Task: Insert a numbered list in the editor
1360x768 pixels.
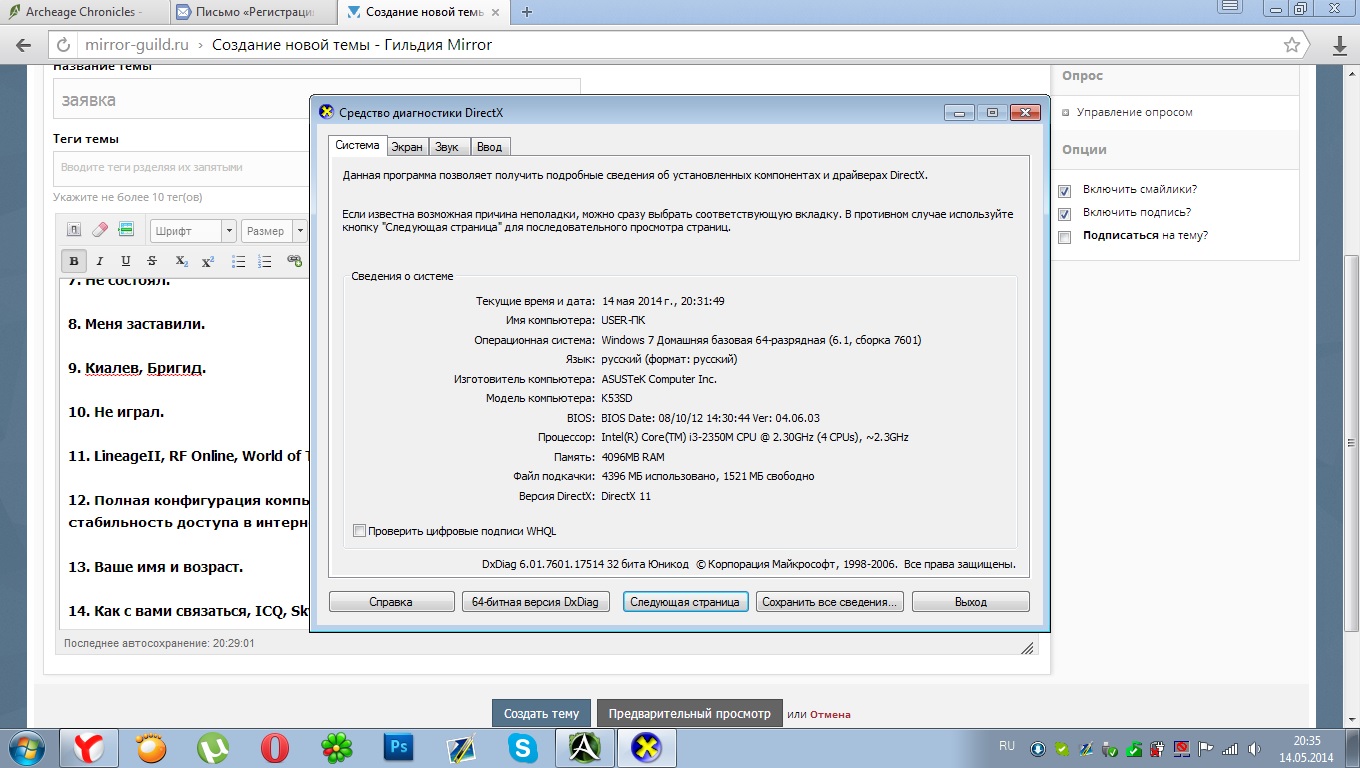Action: pos(265,261)
